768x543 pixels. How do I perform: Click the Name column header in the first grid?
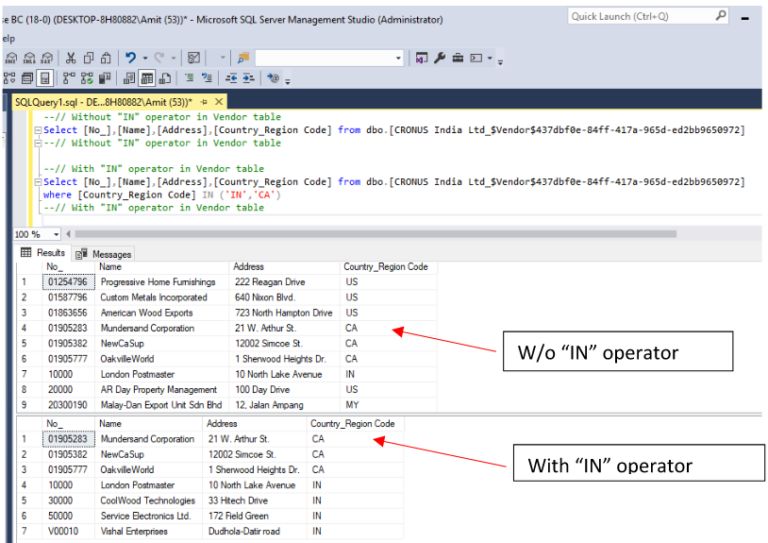click(162, 267)
